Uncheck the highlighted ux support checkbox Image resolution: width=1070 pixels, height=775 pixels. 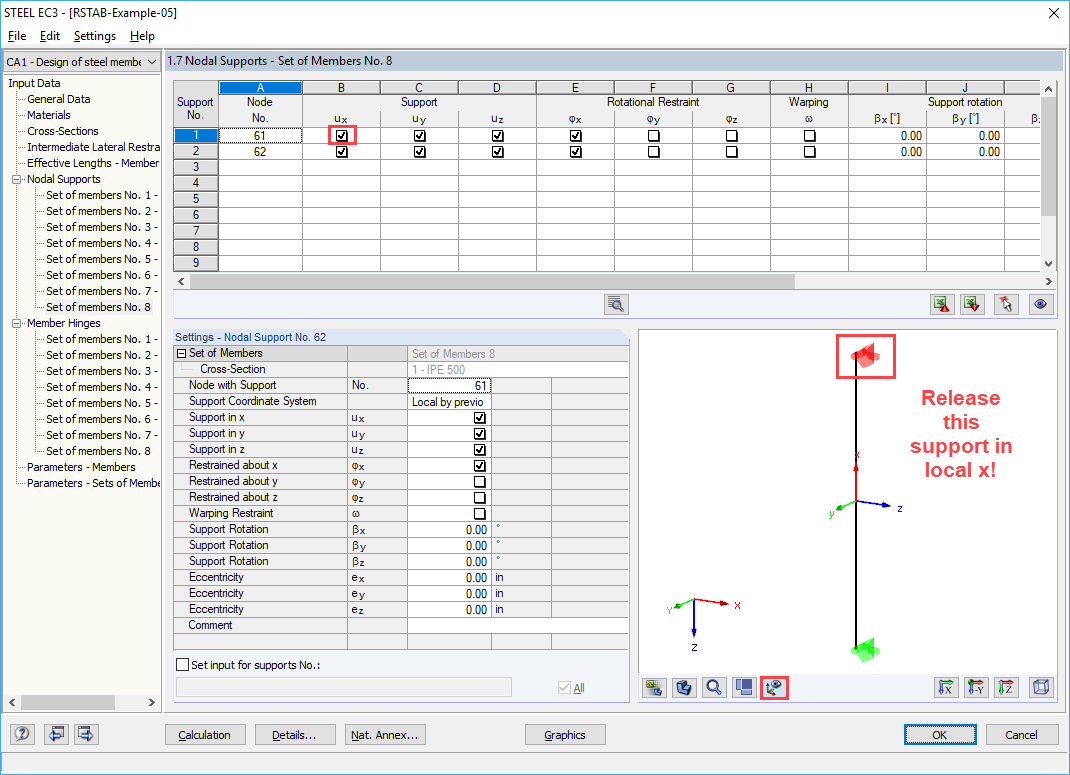tap(341, 135)
